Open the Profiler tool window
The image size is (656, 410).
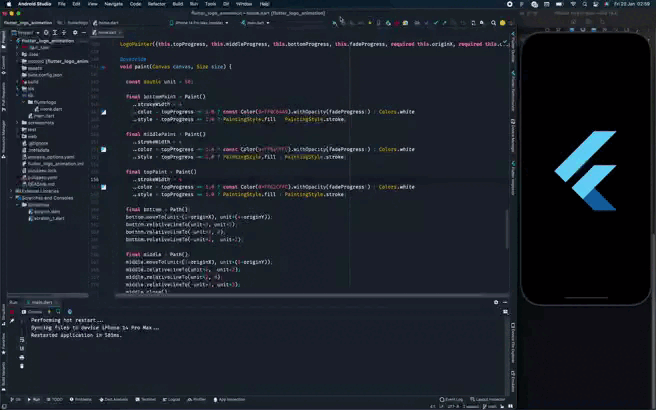(x=196, y=400)
